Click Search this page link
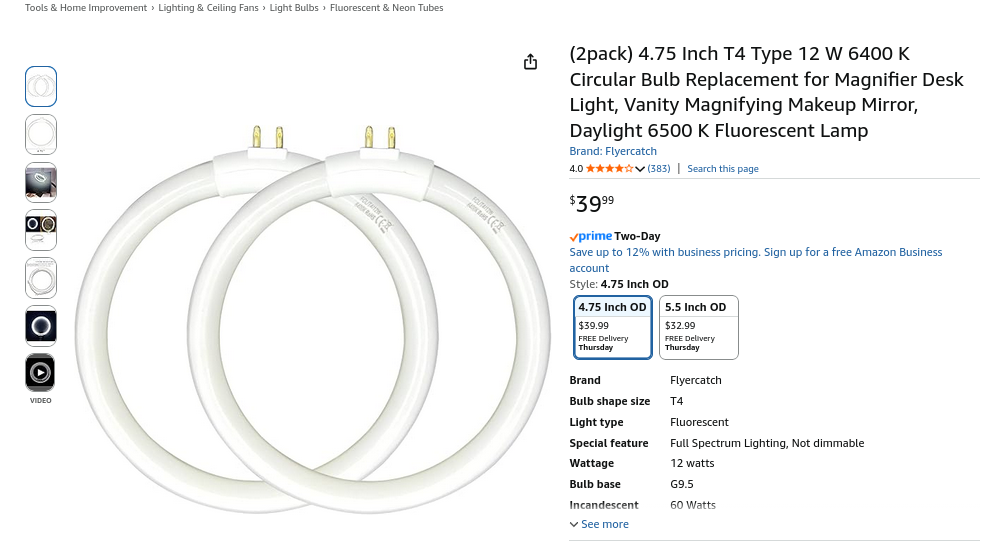The width and height of the screenshot is (992, 545). click(722, 169)
